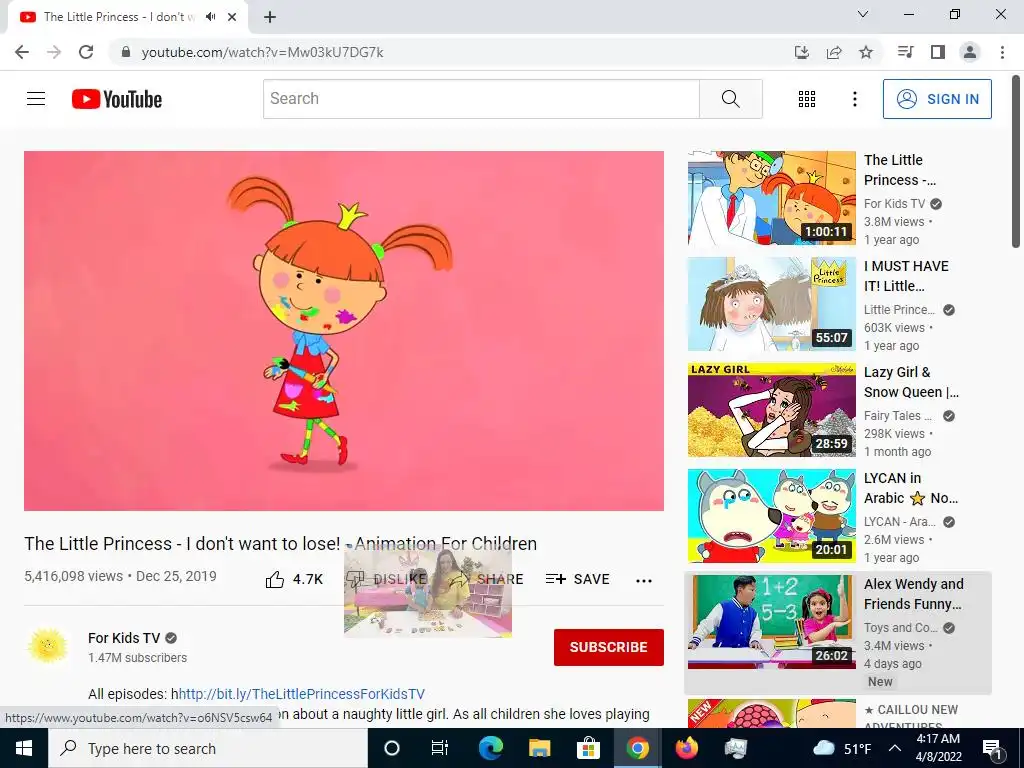1024x768 pixels.
Task: Open the tab search chevron
Action: (x=863, y=14)
